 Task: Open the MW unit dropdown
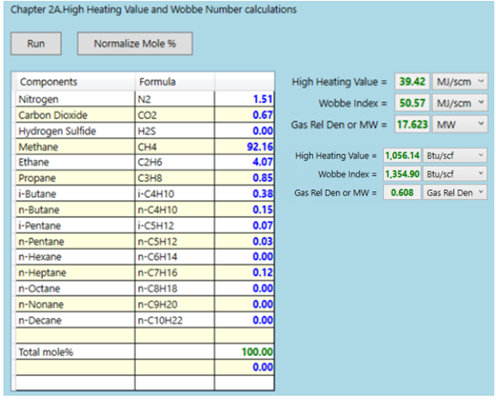click(460, 124)
